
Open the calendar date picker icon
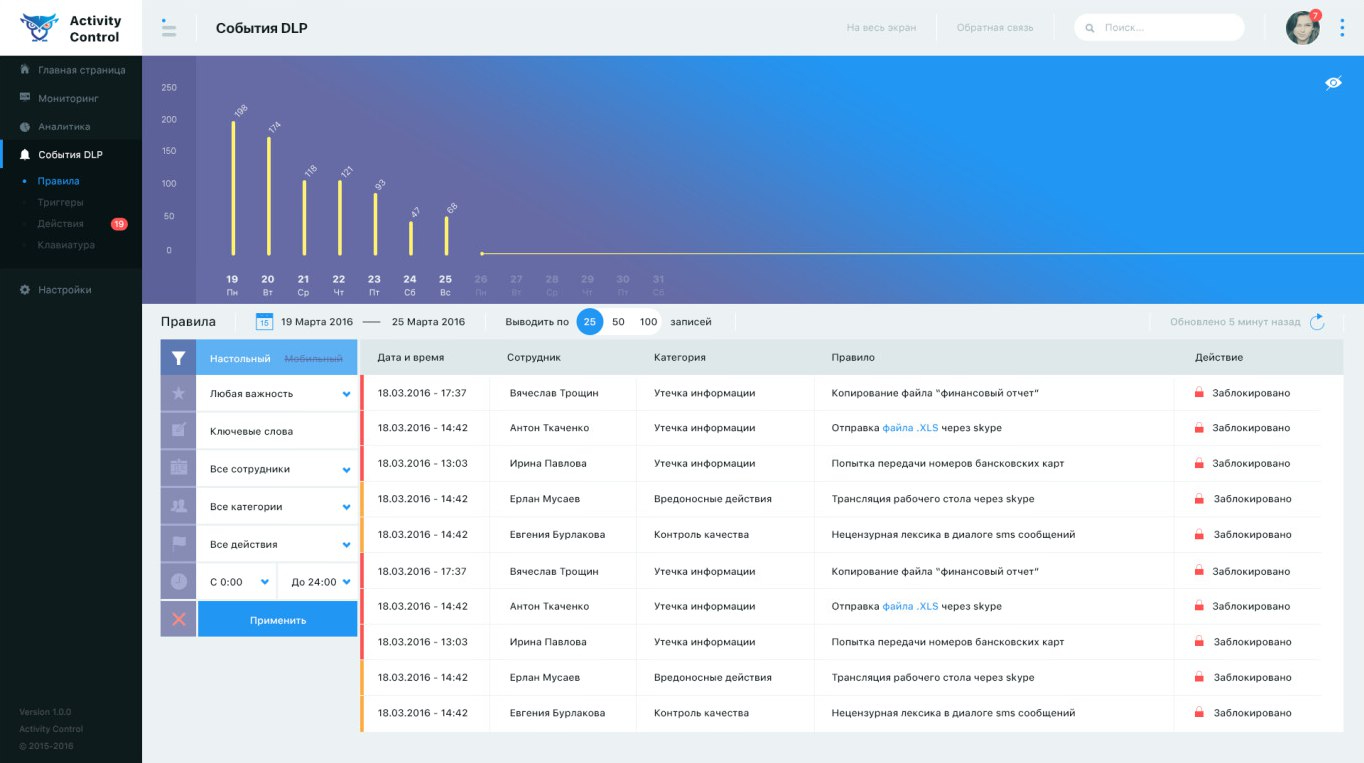pyautogui.click(x=264, y=322)
